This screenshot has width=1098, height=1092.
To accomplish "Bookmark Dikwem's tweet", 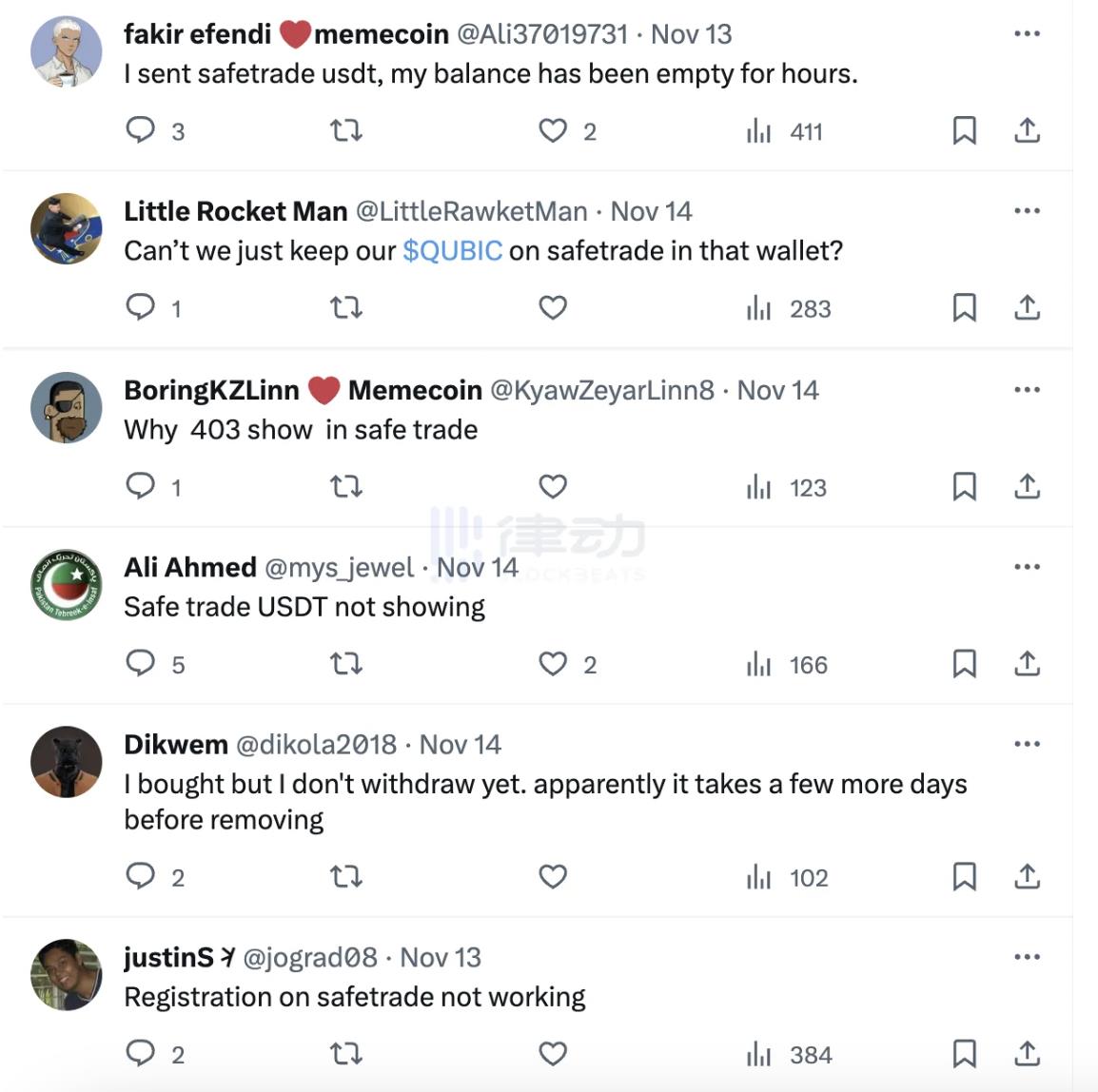I will coord(964,876).
